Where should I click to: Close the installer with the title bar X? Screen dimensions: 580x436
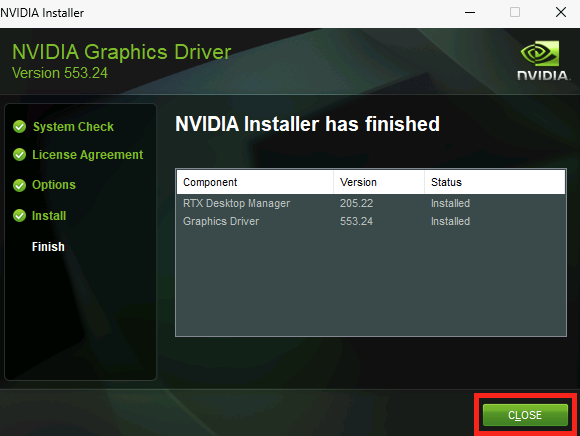click(x=561, y=13)
